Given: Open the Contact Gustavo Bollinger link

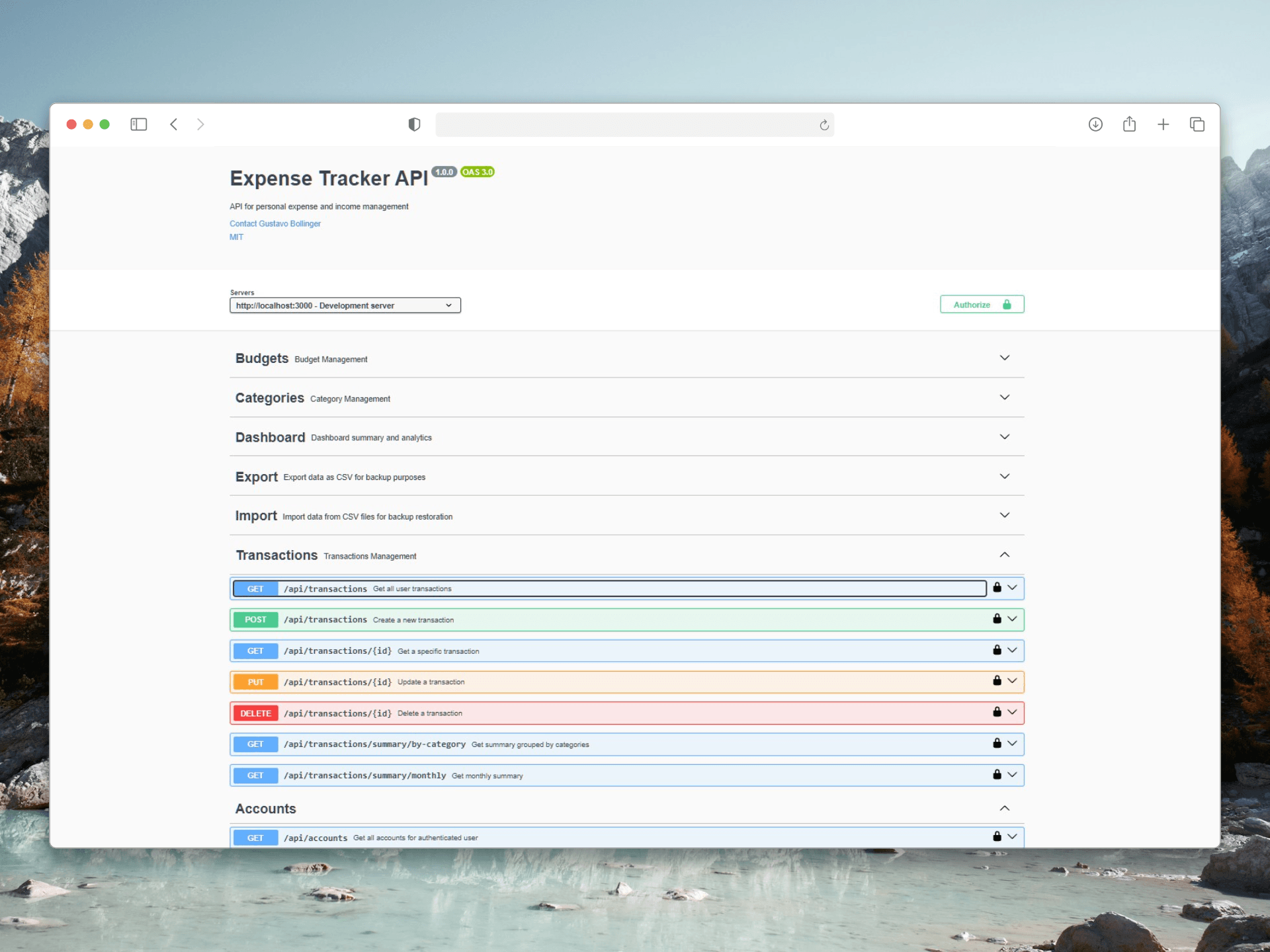Looking at the screenshot, I should tap(275, 224).
